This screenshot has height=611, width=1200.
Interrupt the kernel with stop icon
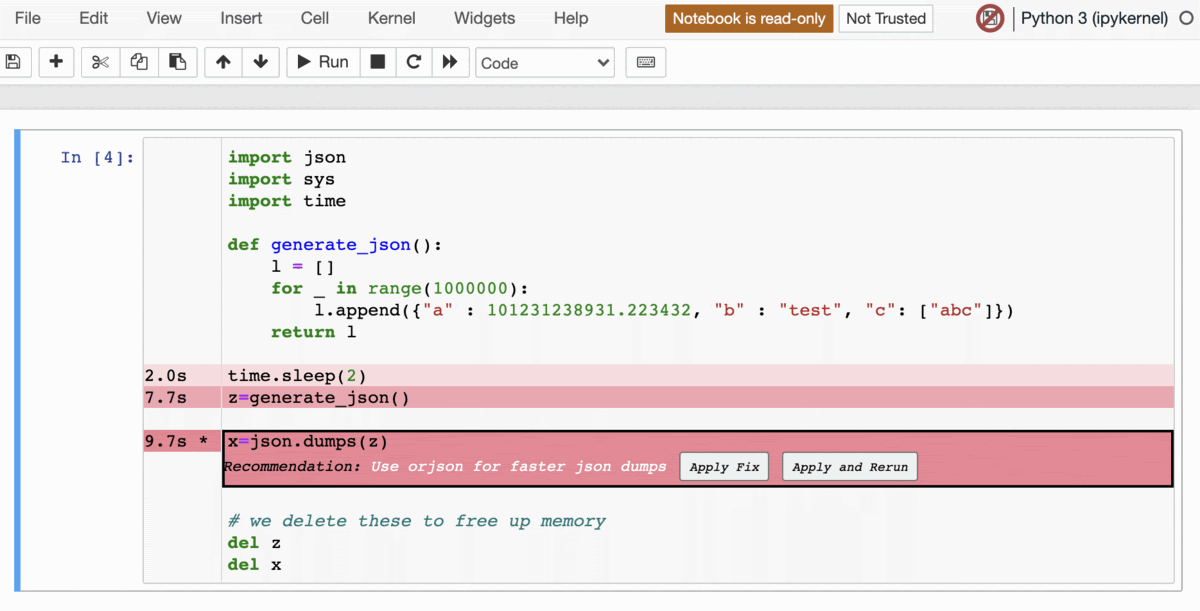(x=378, y=62)
